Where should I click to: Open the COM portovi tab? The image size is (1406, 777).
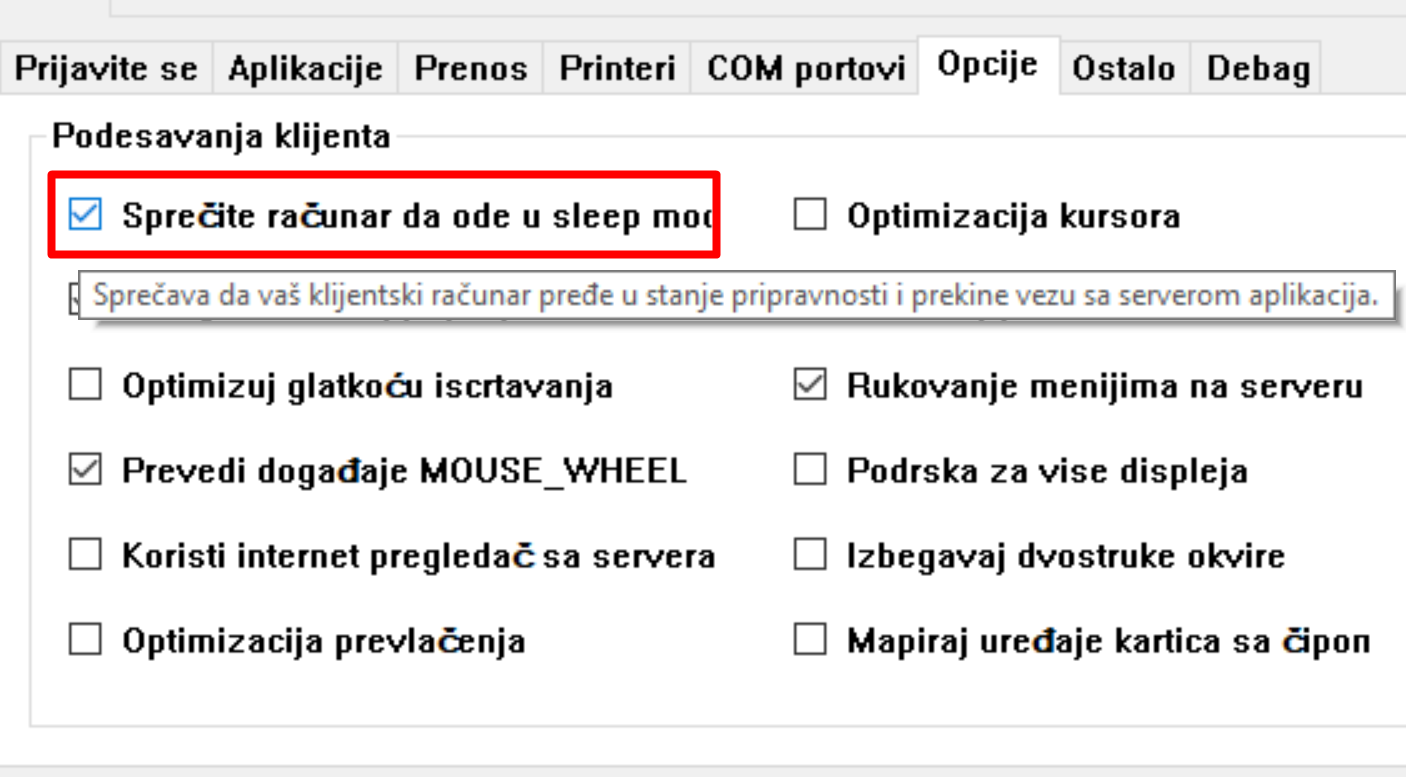[x=805, y=69]
